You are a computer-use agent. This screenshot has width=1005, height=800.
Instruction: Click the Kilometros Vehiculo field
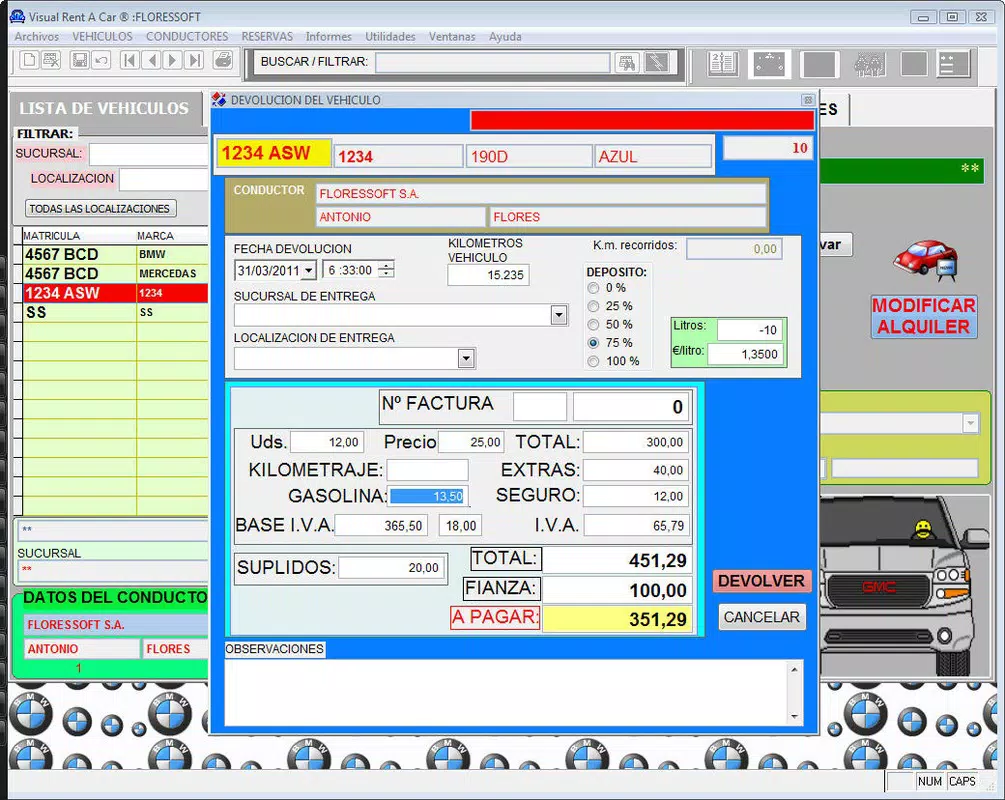point(488,275)
